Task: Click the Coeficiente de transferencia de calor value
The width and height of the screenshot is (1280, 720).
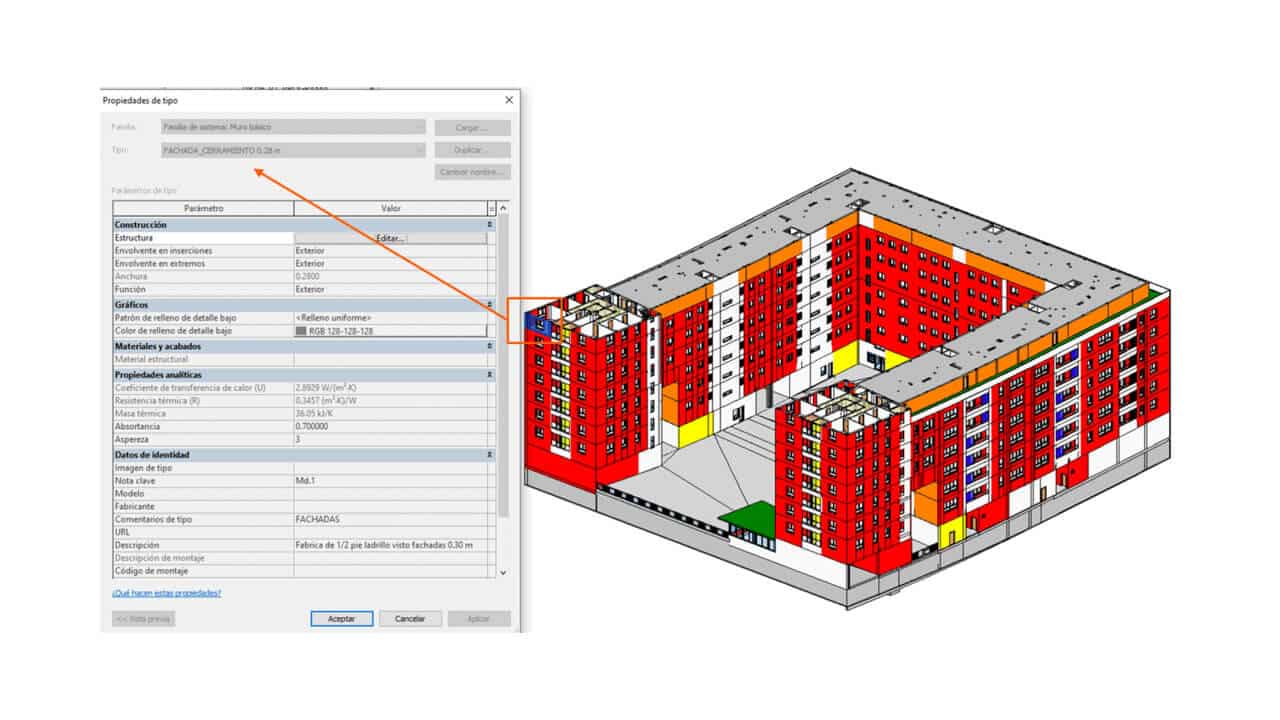Action: pos(390,387)
